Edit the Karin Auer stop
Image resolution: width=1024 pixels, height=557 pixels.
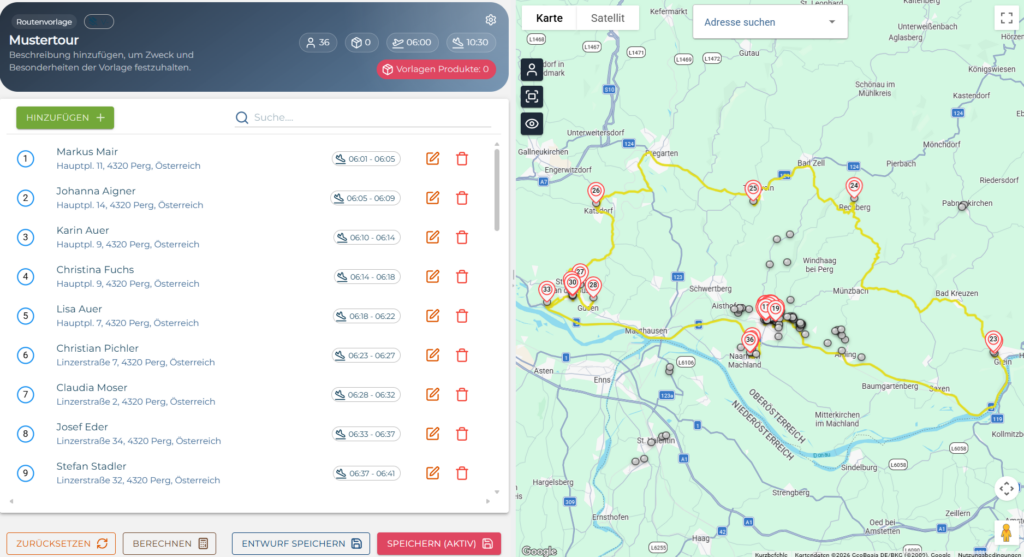(x=432, y=237)
